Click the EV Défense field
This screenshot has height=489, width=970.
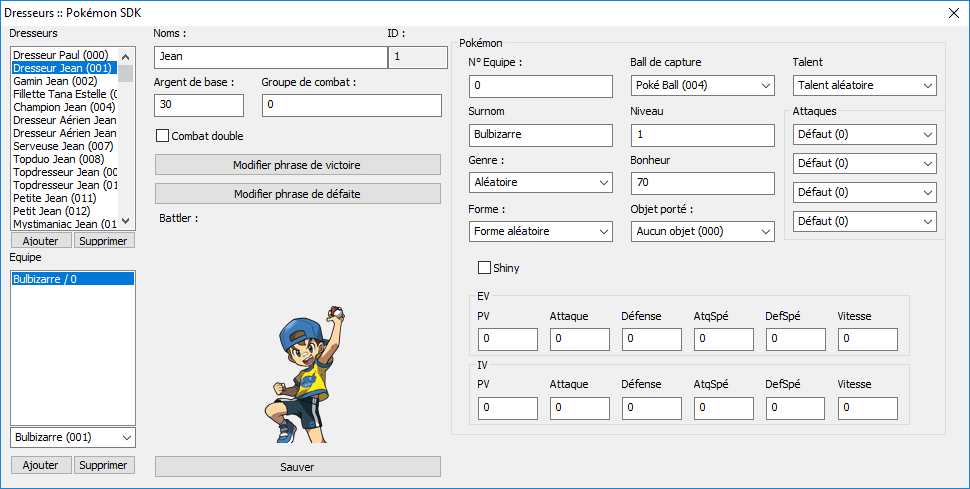[651, 339]
